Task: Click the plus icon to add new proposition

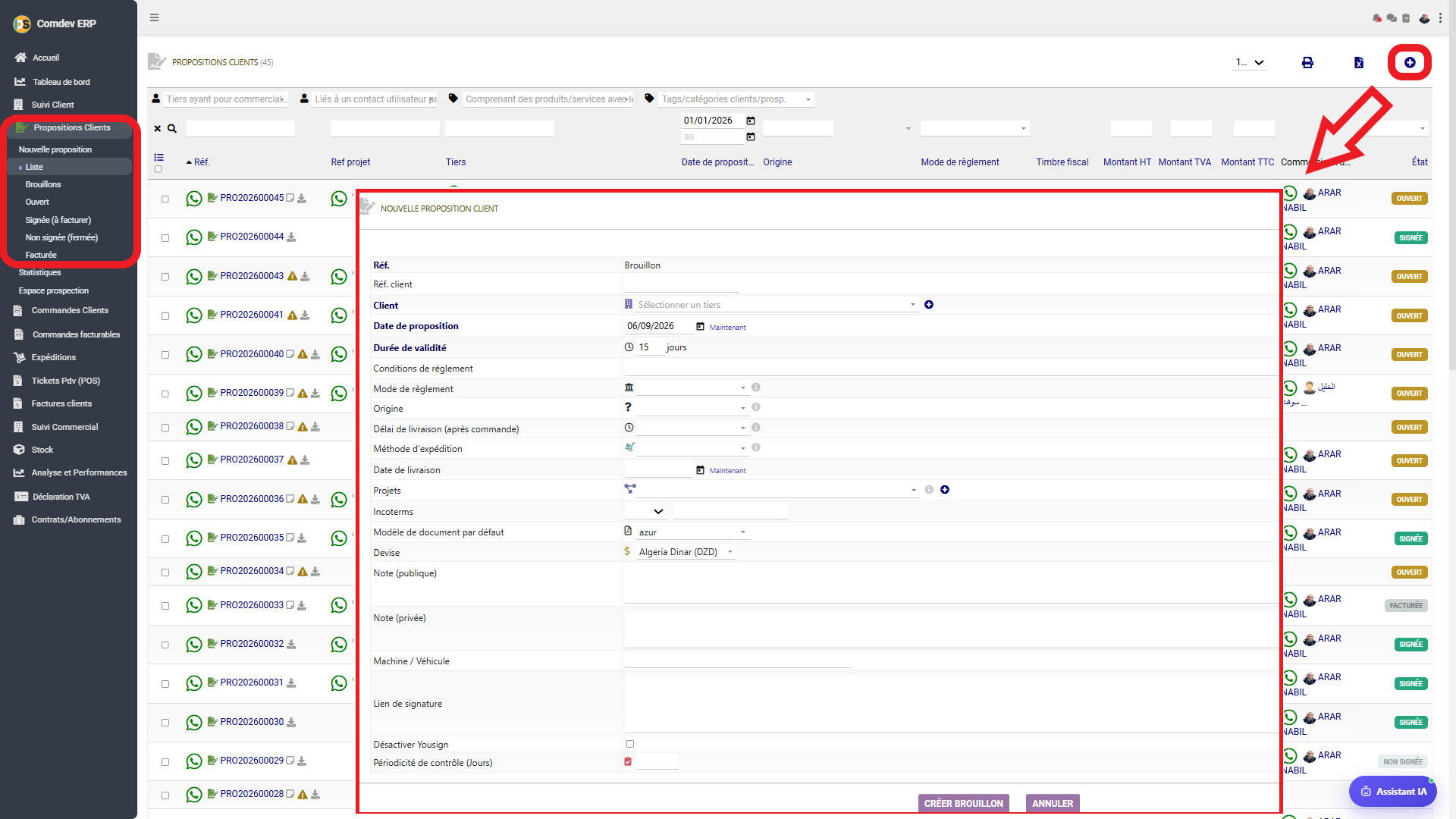Action: click(x=1410, y=62)
